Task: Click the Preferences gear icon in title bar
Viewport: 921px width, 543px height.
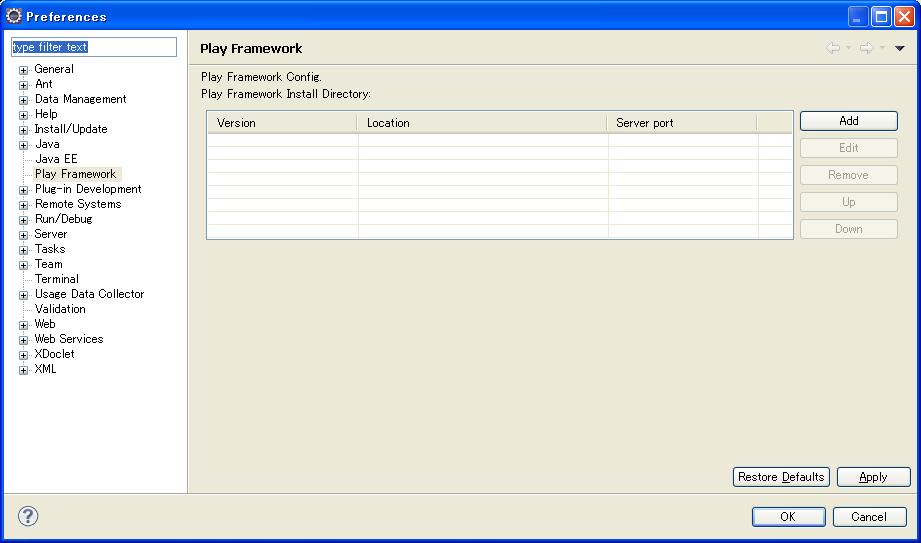Action: click(14, 16)
